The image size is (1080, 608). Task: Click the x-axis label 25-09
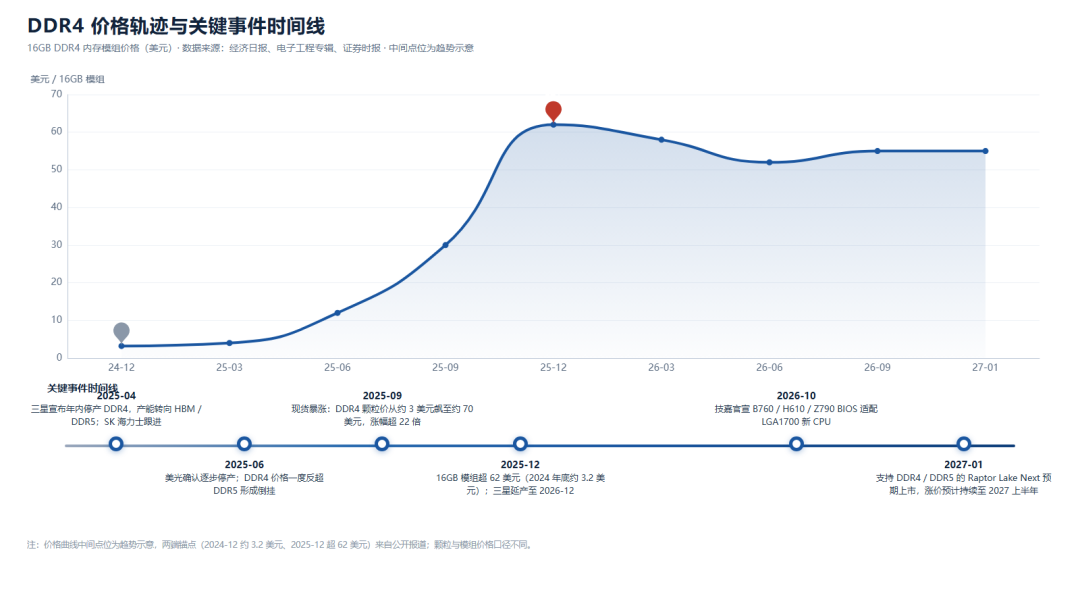[445, 368]
